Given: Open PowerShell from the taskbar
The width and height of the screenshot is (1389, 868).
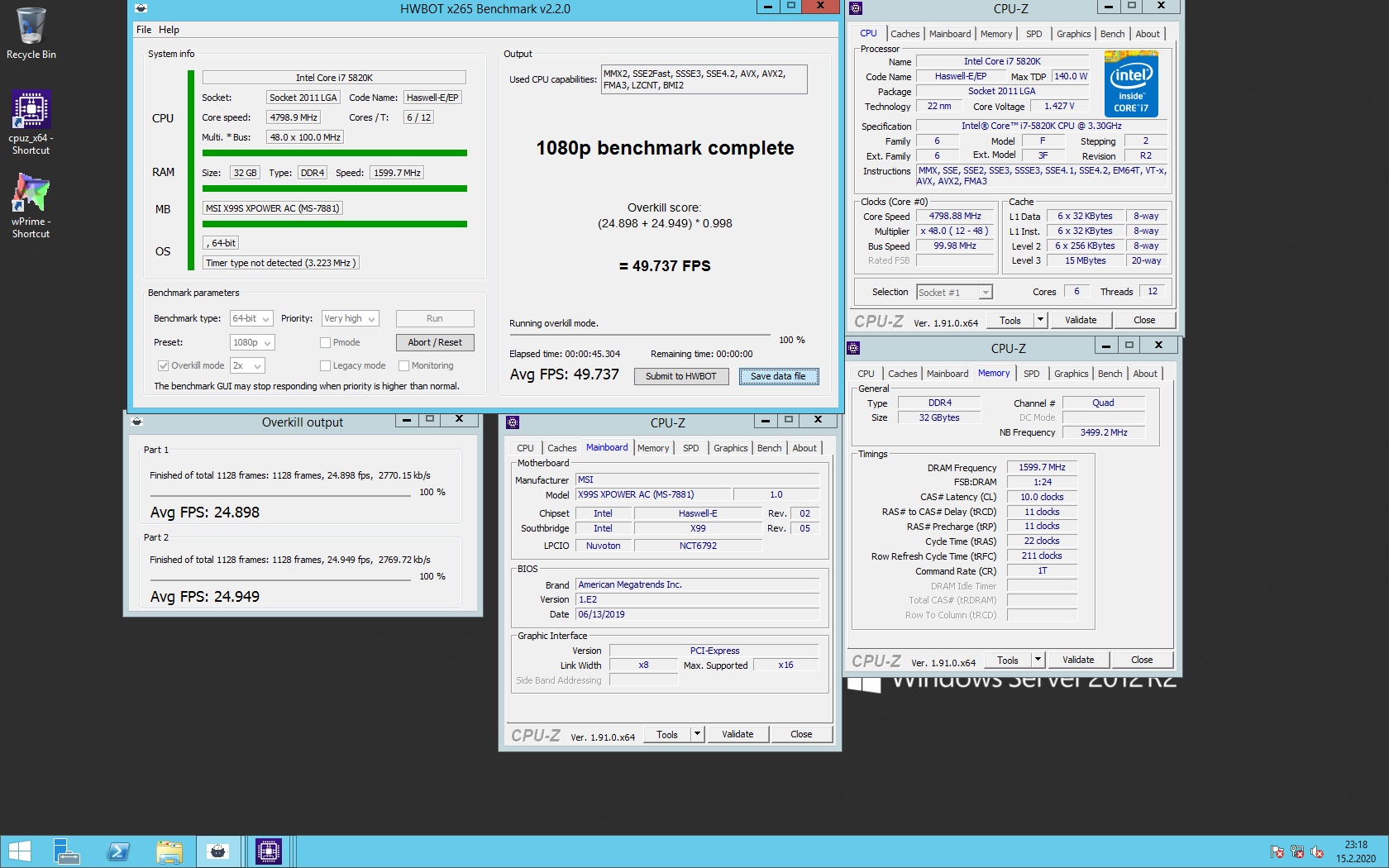Looking at the screenshot, I should (118, 851).
